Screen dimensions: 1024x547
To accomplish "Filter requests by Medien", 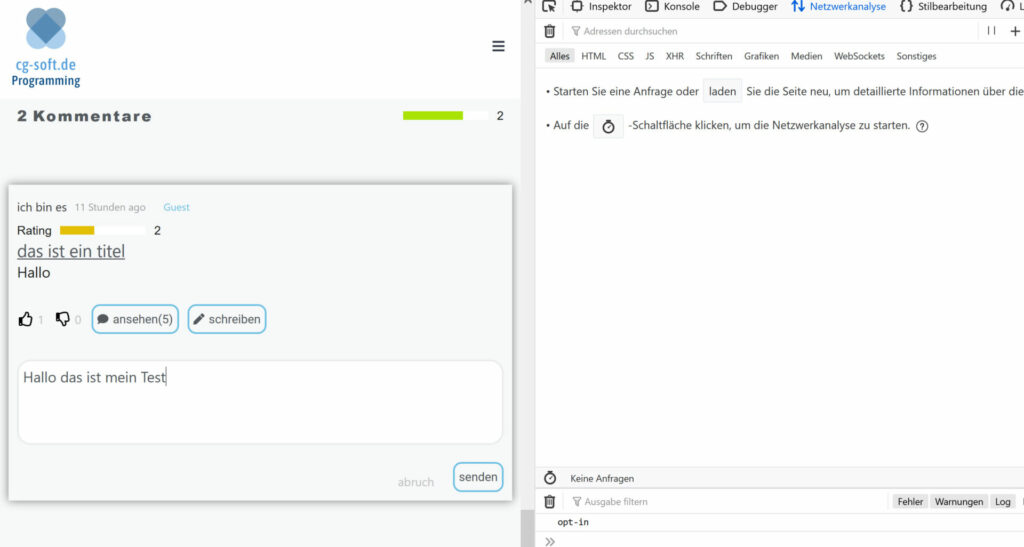I will (807, 56).
